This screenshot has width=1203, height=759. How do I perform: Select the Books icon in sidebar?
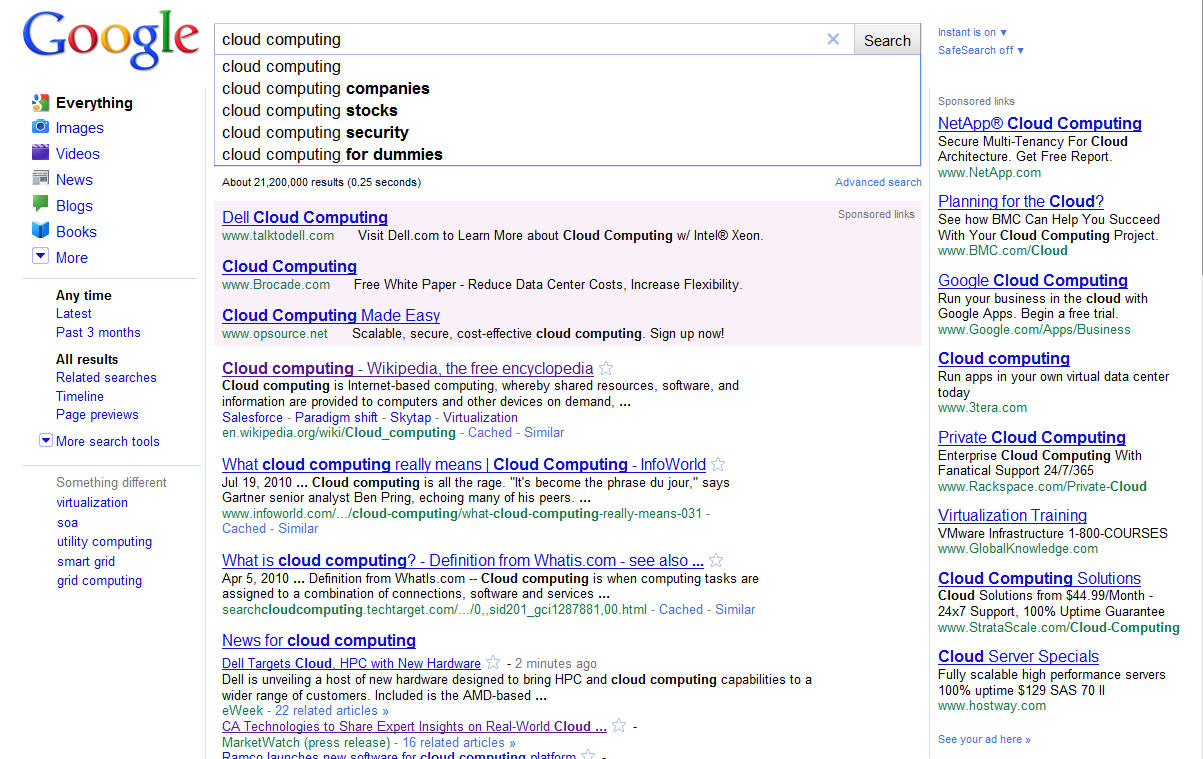[40, 231]
